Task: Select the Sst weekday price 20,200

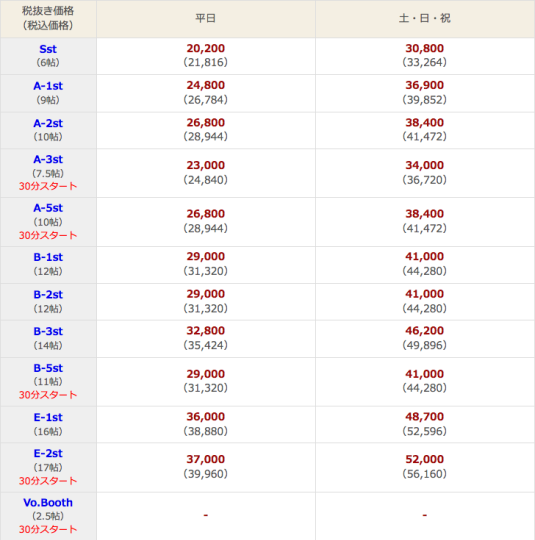Action: [206, 48]
